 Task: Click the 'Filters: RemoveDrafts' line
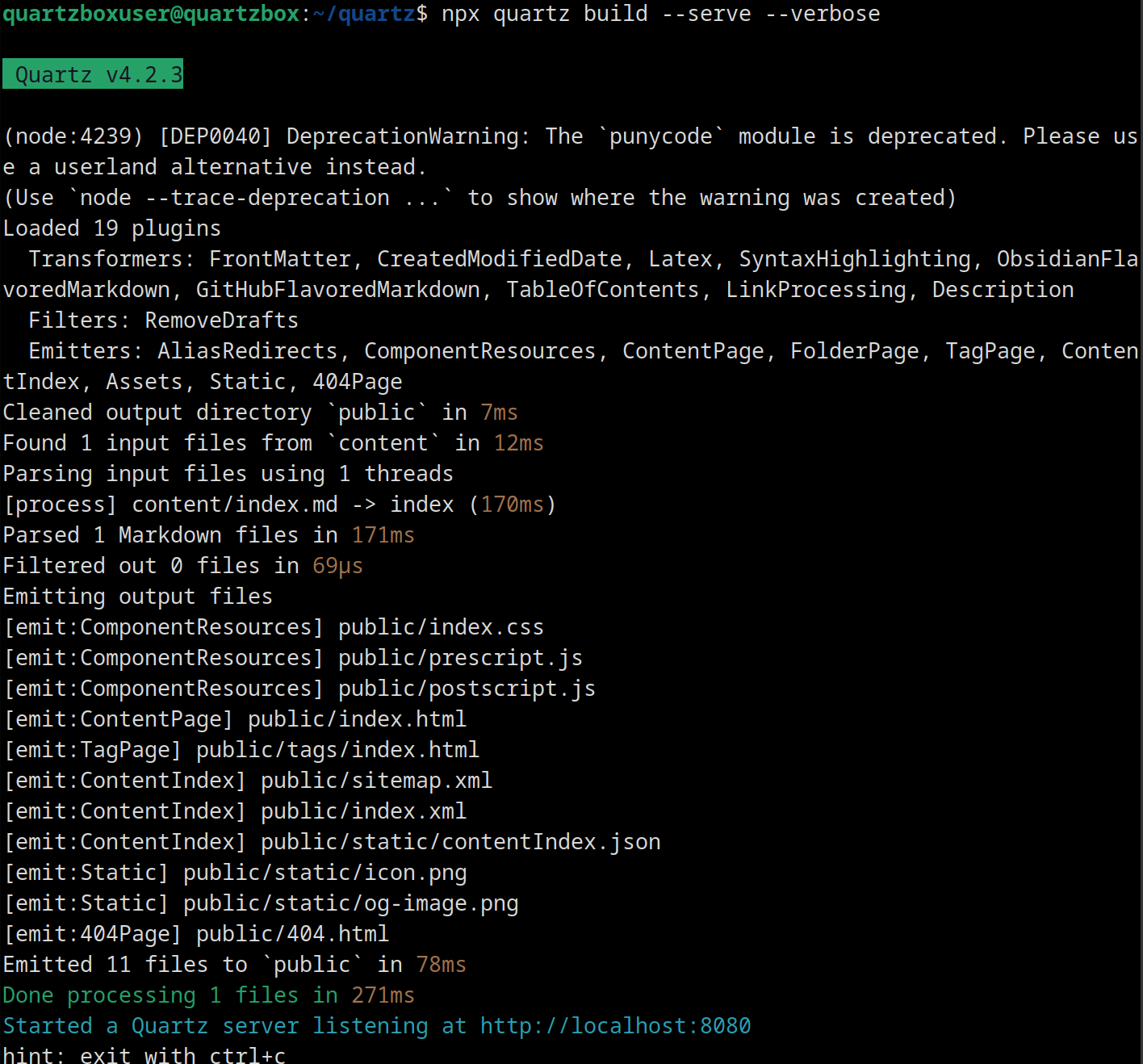coord(163,320)
